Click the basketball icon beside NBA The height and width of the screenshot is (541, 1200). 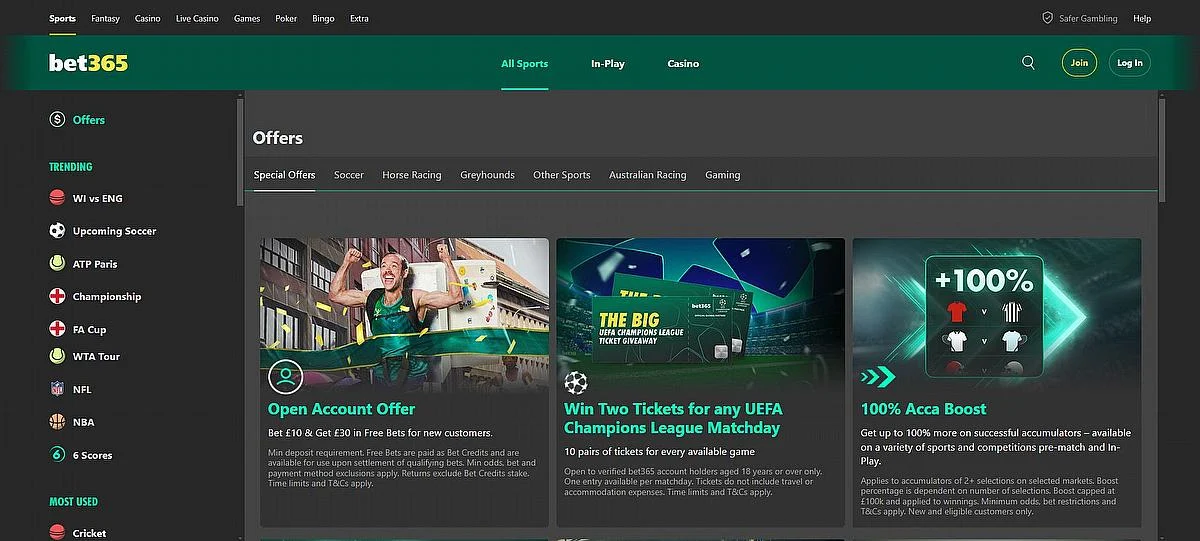tap(57, 422)
